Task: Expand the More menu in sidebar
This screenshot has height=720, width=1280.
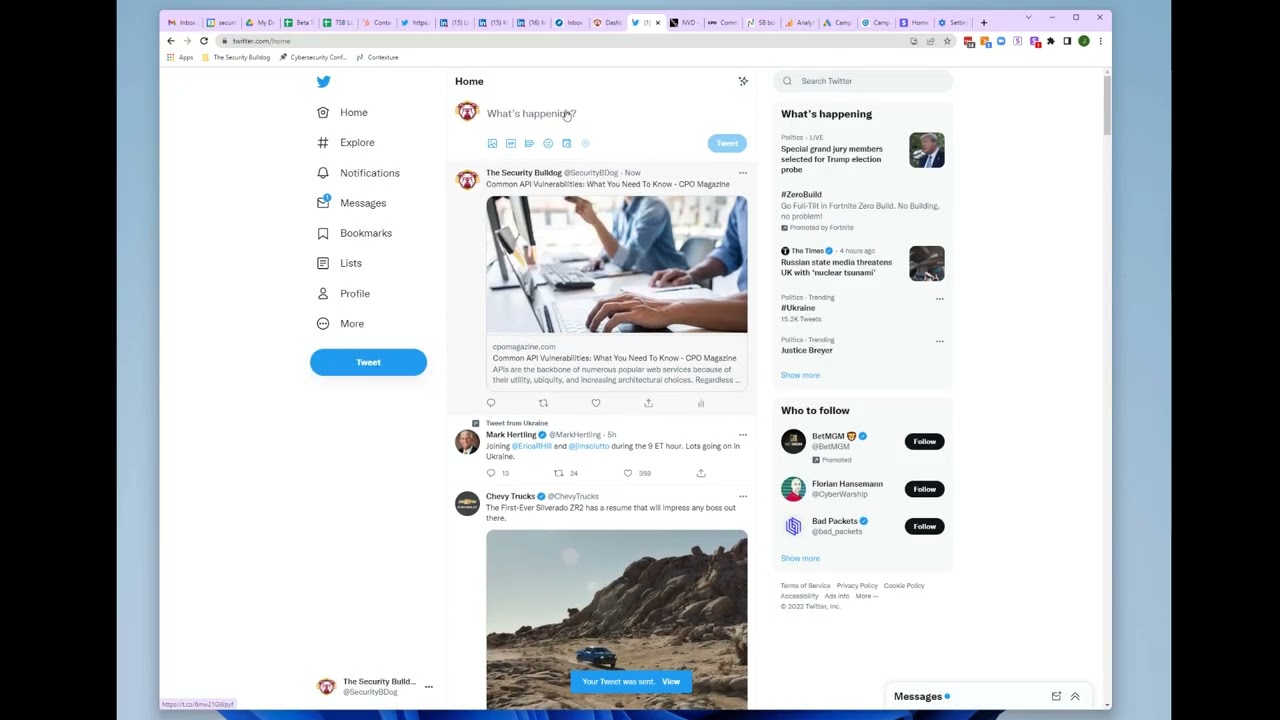Action: tap(340, 324)
